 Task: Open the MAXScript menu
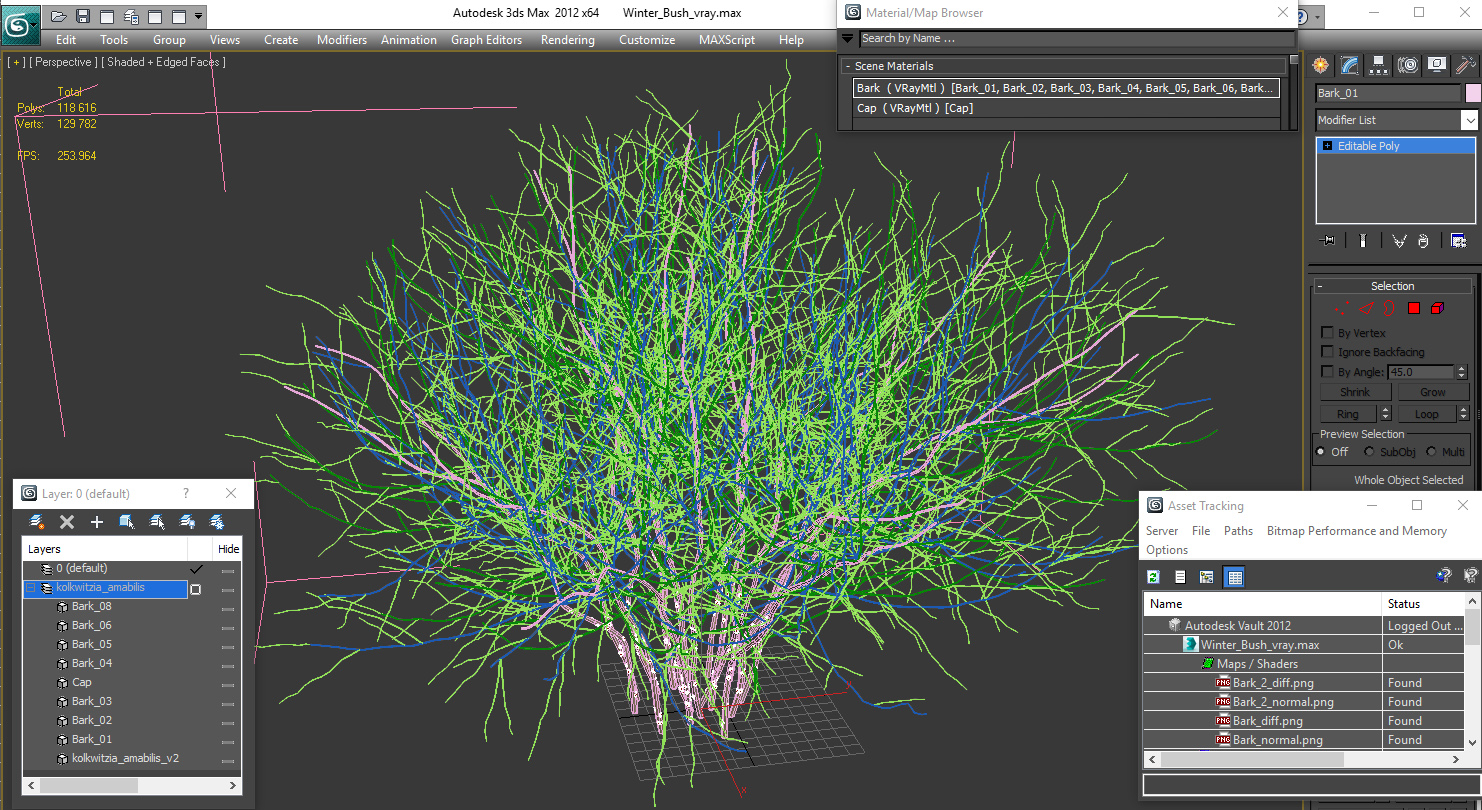point(727,40)
